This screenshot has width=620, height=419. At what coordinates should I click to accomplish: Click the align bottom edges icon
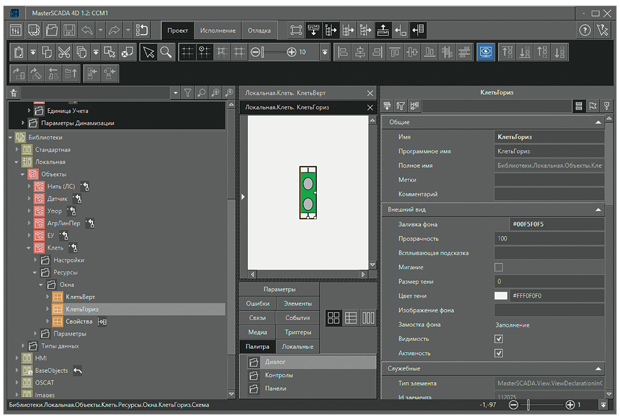point(429,52)
